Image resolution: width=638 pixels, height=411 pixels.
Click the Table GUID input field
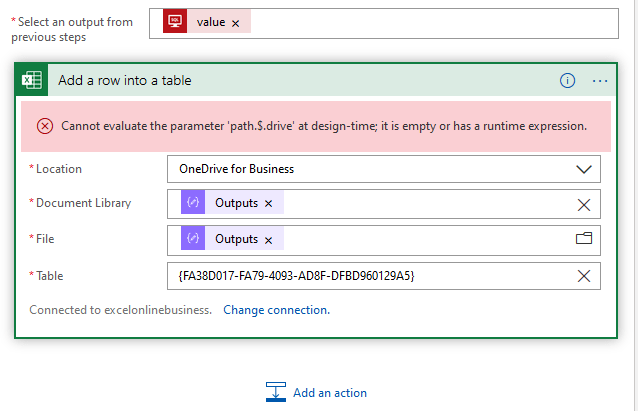pos(370,277)
